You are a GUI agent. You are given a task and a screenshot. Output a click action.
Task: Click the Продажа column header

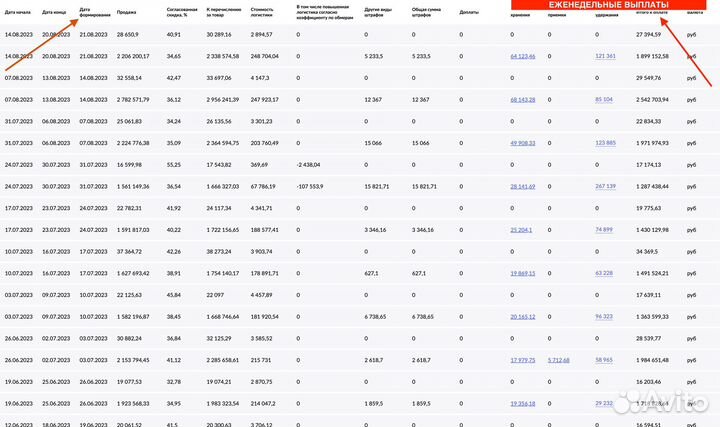[127, 12]
